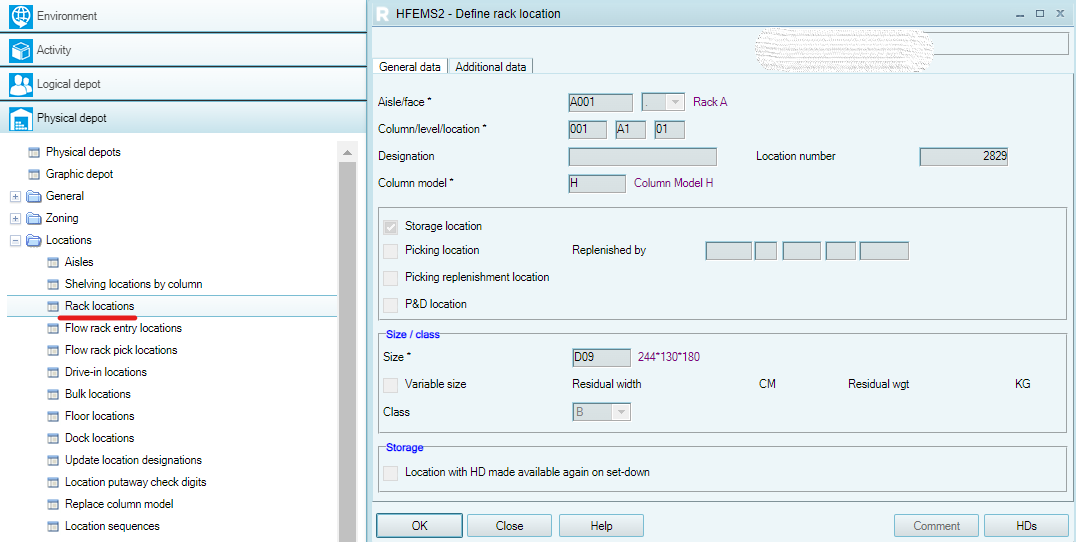Collapse the Locations tree node

[16, 241]
